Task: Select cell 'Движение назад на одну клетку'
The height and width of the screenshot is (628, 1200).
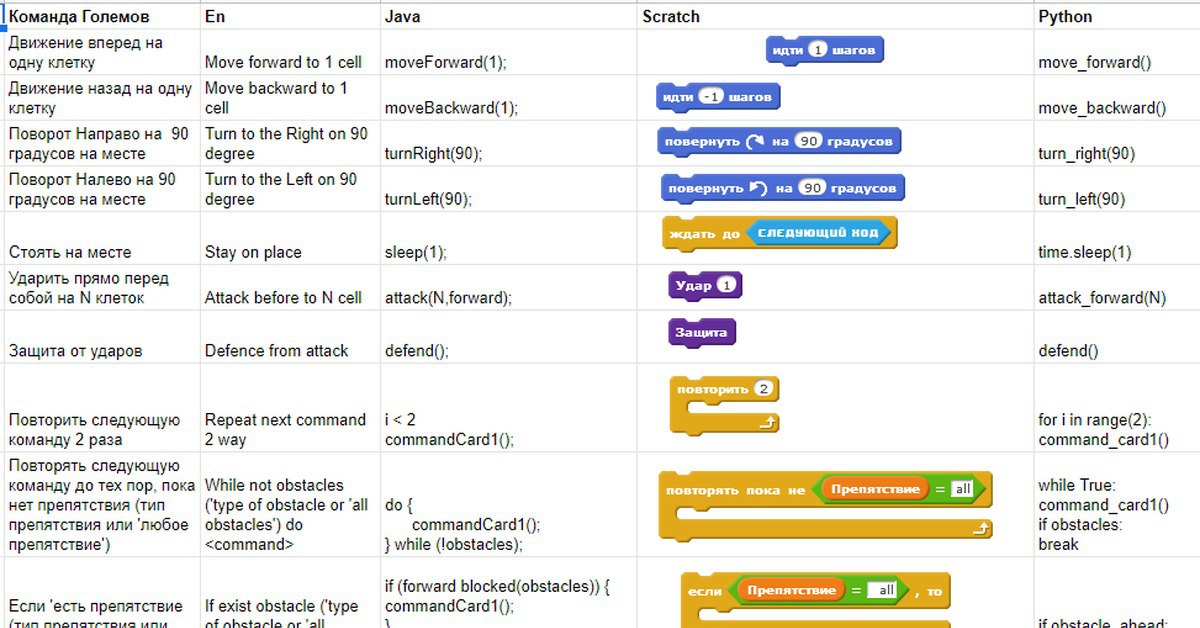Action: (101, 98)
